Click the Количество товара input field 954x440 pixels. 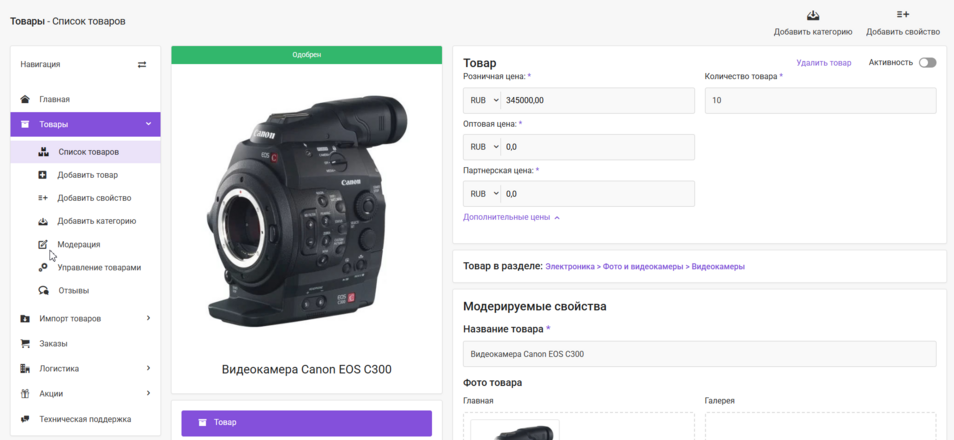coord(820,101)
